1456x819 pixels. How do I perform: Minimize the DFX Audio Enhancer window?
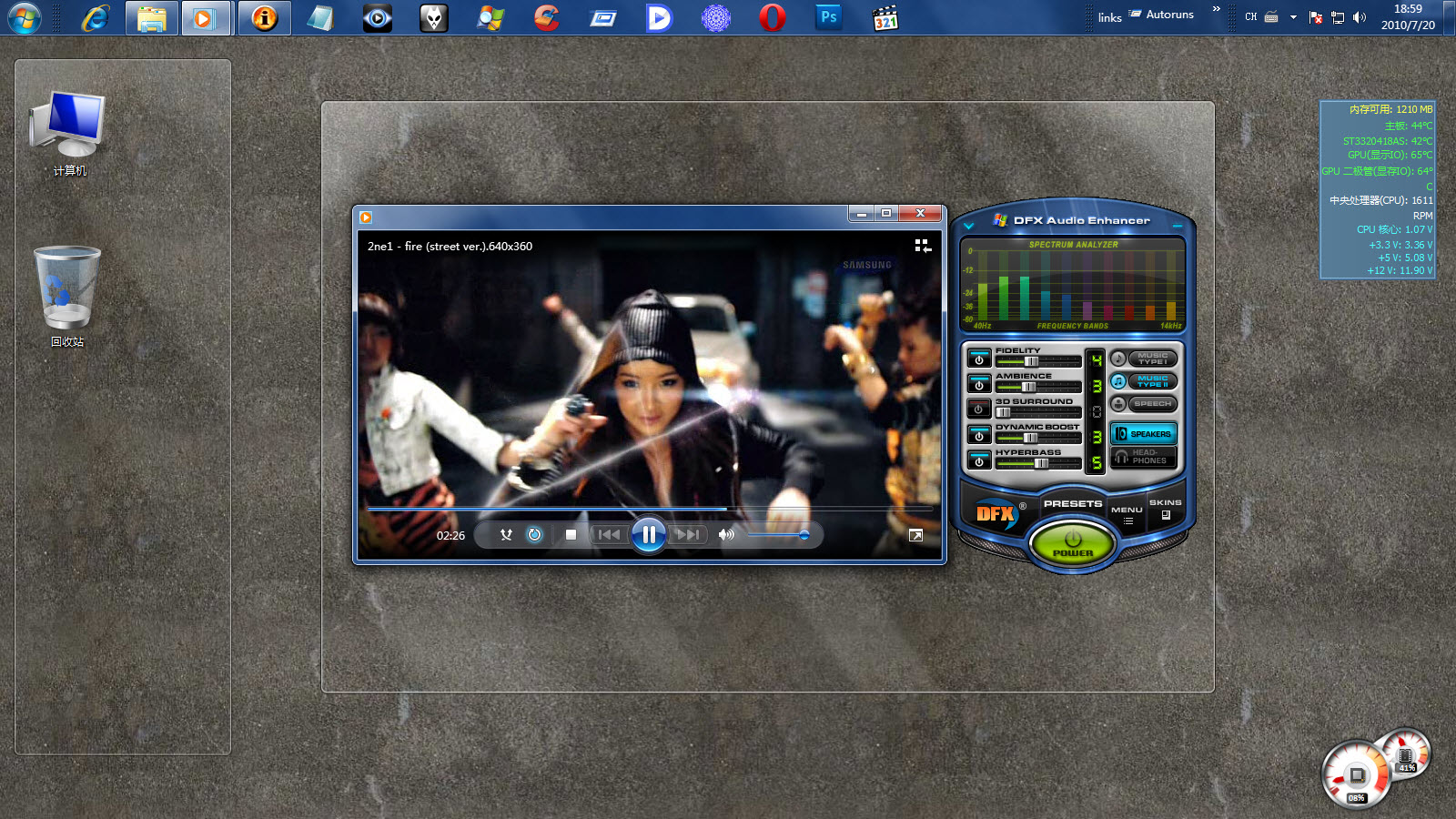pyautogui.click(x=1178, y=225)
